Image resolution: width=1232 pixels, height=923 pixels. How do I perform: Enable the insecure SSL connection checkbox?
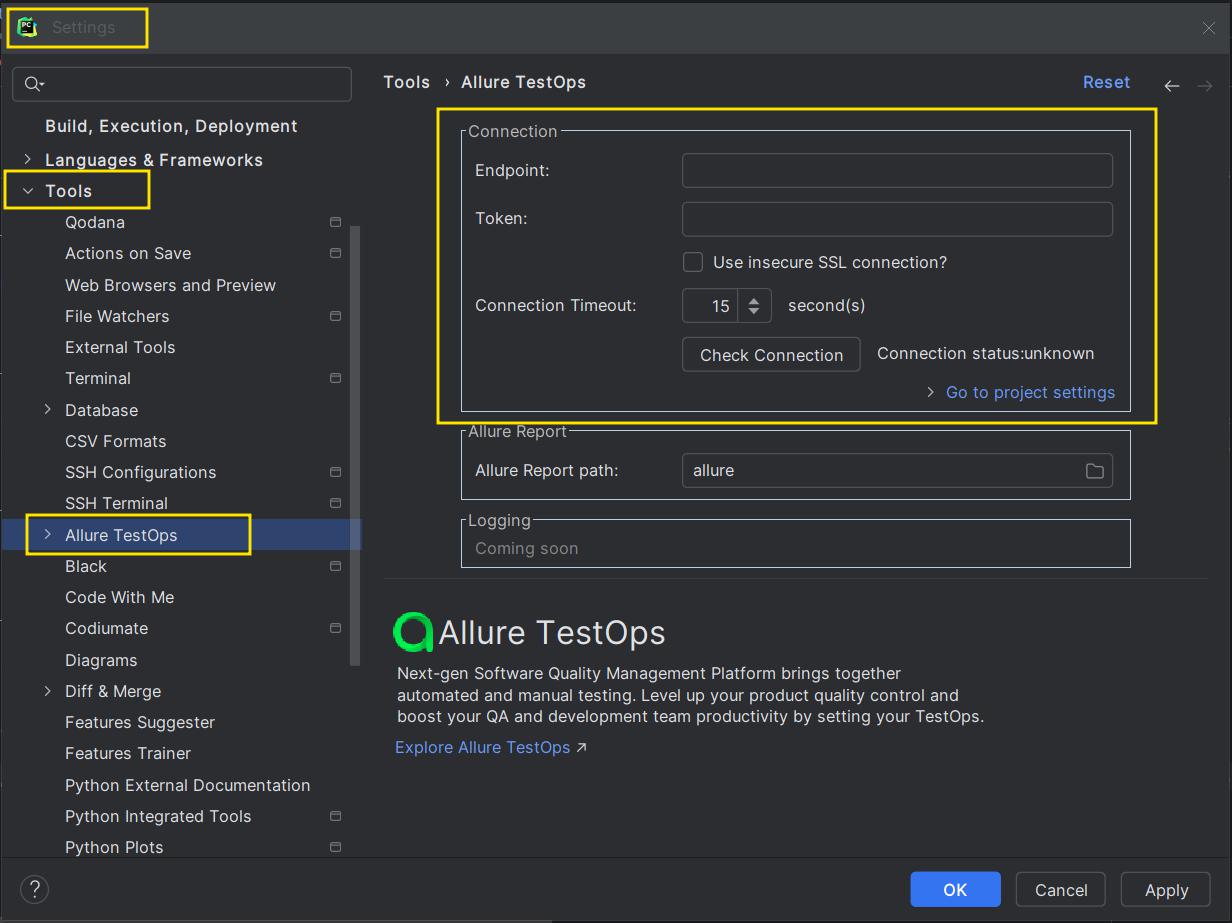(693, 262)
